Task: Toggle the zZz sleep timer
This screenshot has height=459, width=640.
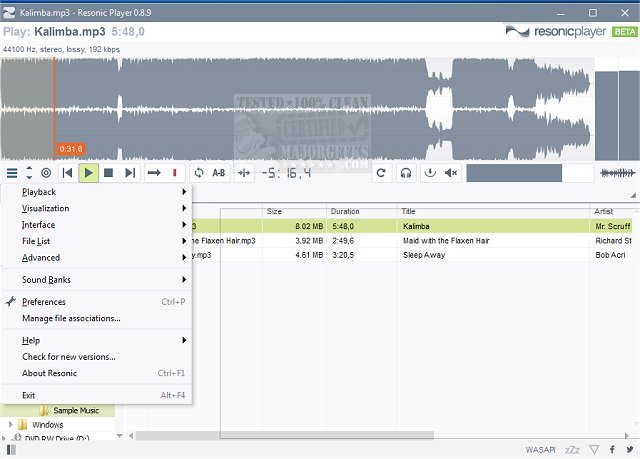Action: 572,450
